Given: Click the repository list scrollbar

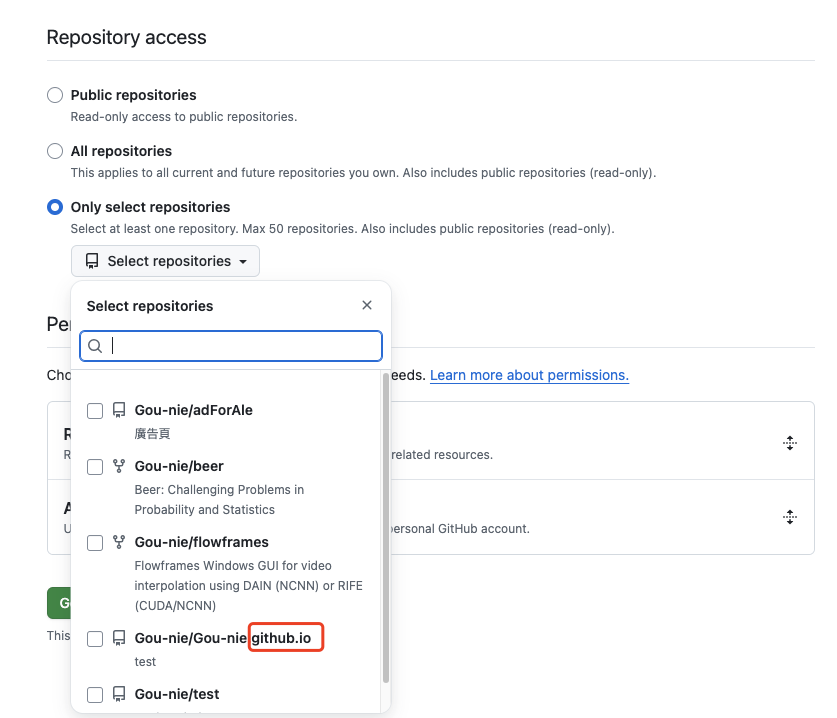Looking at the screenshot, I should 386,527.
